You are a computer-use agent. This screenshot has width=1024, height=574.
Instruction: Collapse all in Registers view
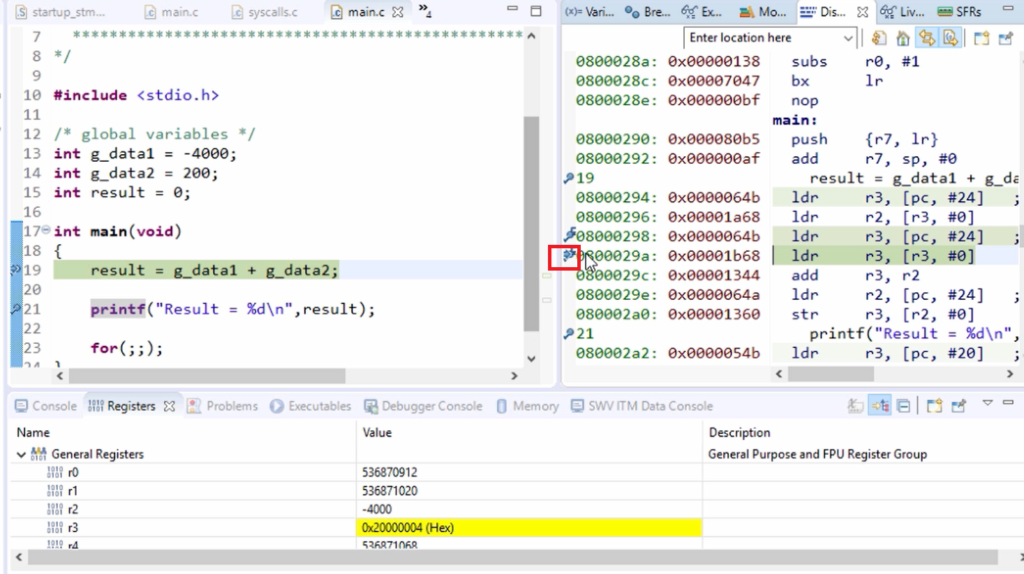click(x=904, y=406)
